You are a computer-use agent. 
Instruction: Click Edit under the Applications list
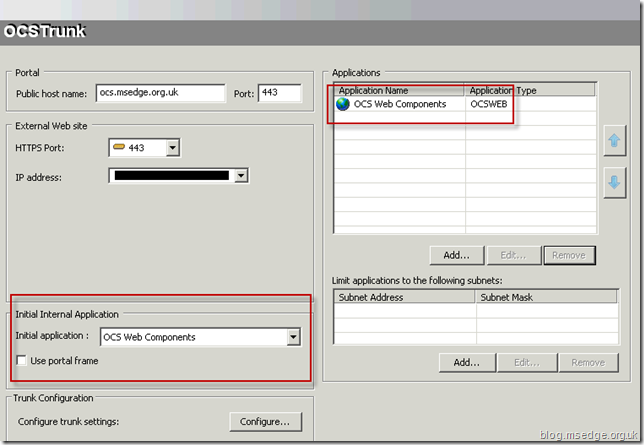513,255
